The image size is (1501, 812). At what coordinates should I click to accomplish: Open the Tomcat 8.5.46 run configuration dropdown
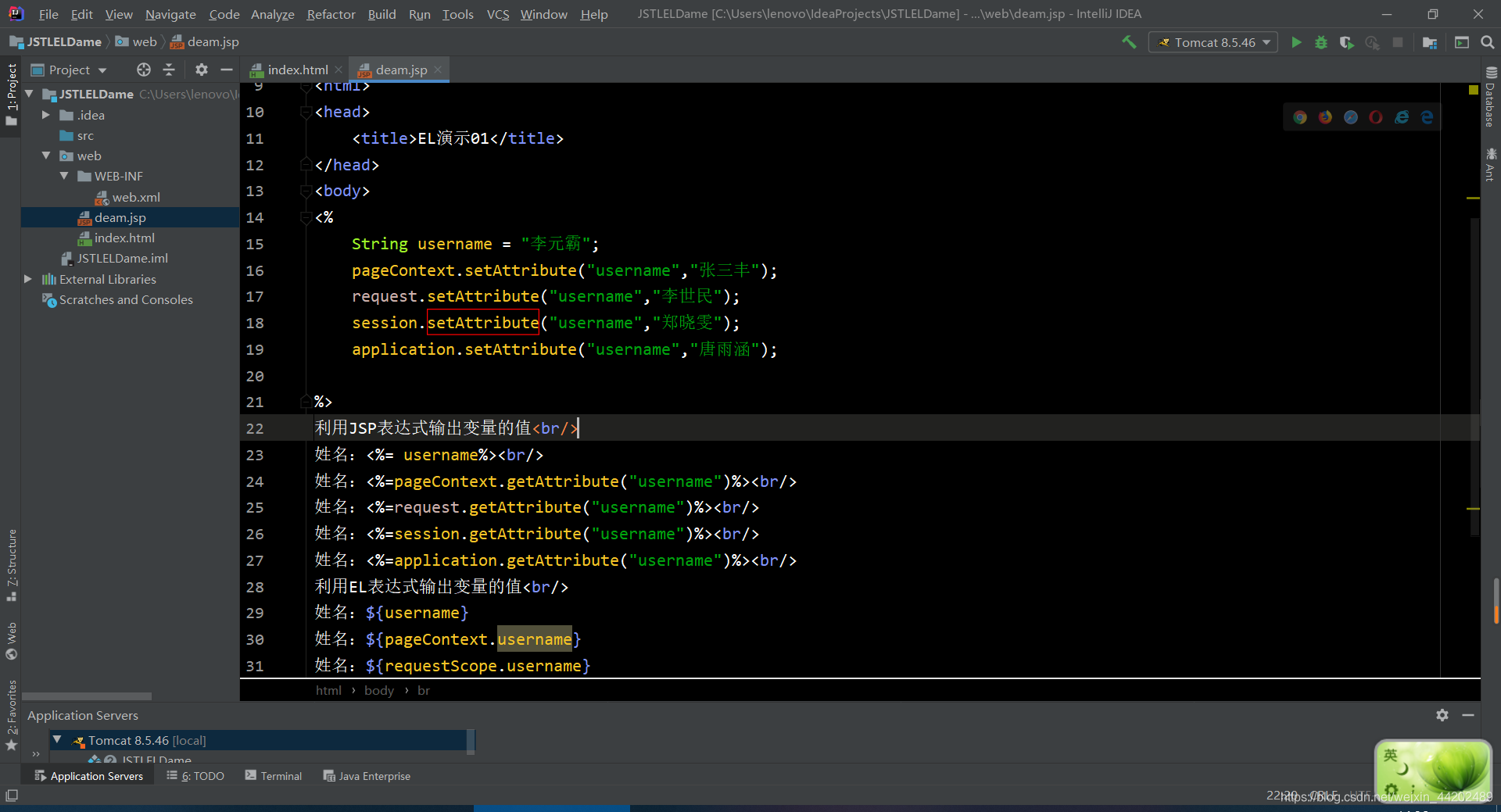[1213, 42]
